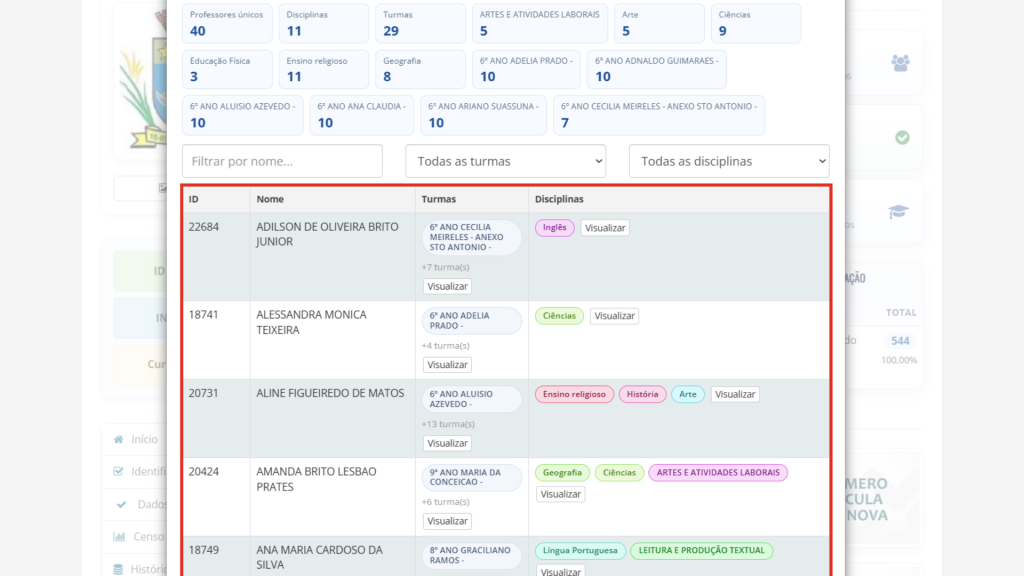Click the 9º ANO MARIA DA CONCEICAO badge
The width and height of the screenshot is (1024, 576).
[x=472, y=477]
